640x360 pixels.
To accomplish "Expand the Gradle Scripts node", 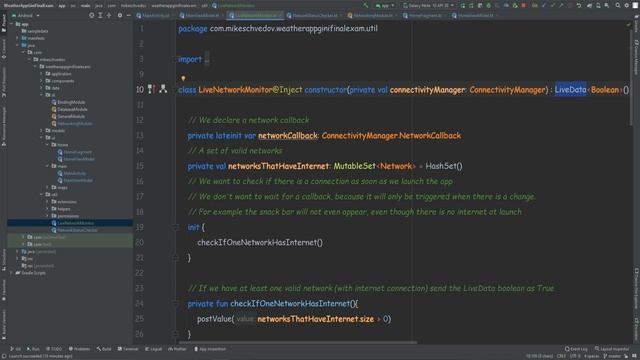I will click(x=12, y=273).
